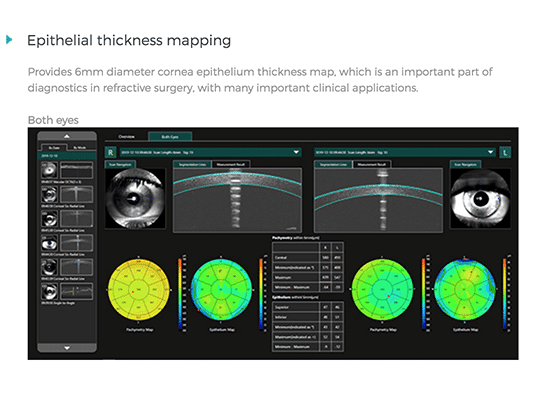The height and width of the screenshot is (400, 540).
Task: Open left-eye Measurement Result tab
Action: 372,164
